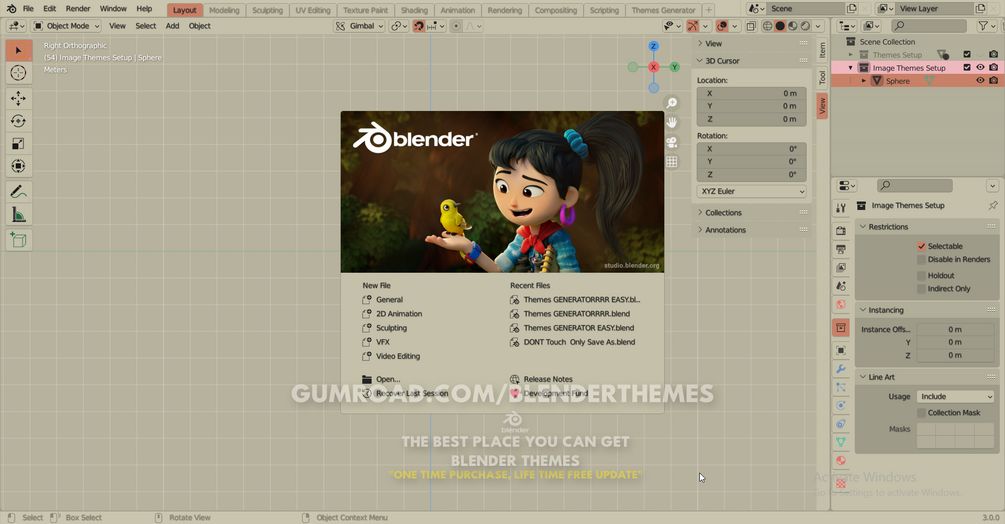The height and width of the screenshot is (524, 1005).
Task: Select the Rotate tool
Action: 19,121
